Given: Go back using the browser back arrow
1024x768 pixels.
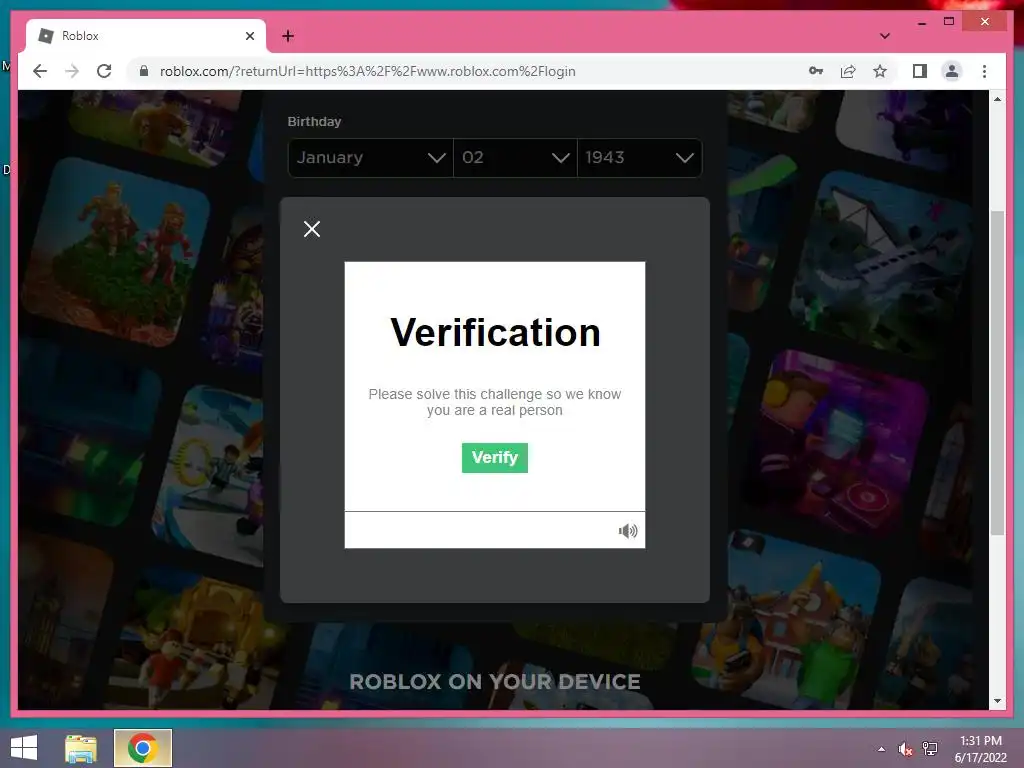Looking at the screenshot, I should click(x=40, y=71).
